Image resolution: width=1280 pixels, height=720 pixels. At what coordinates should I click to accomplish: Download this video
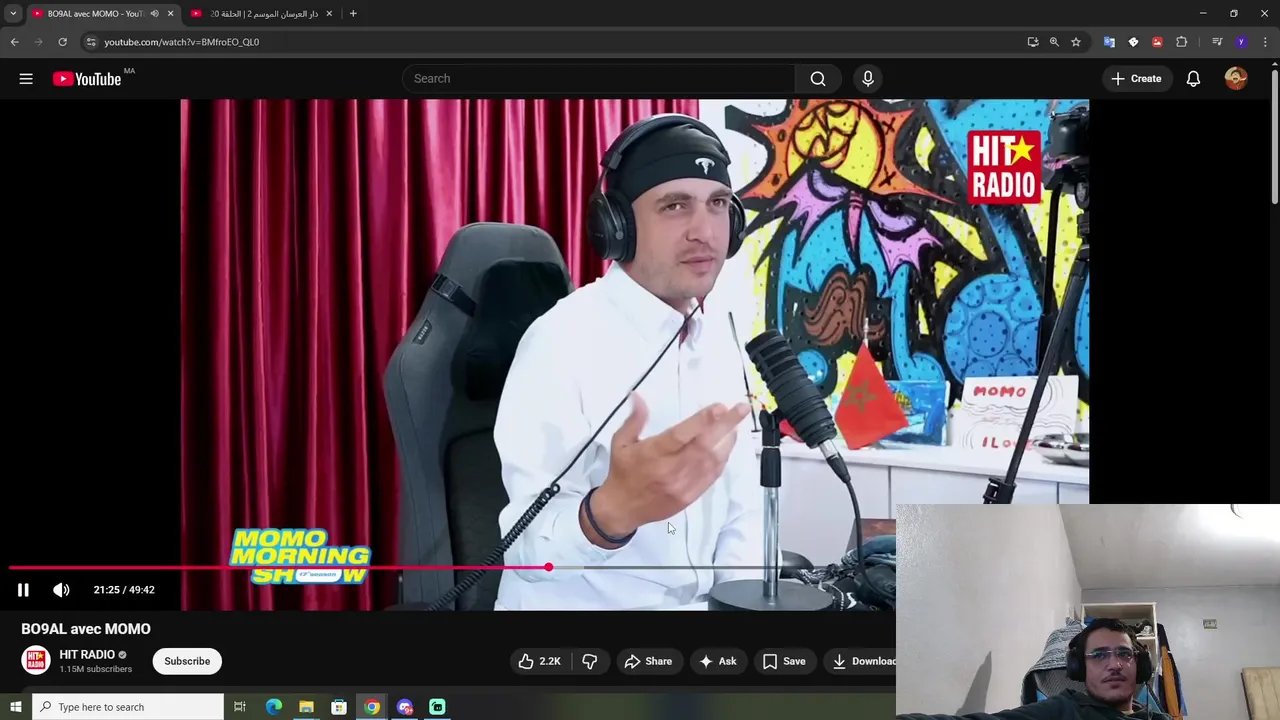point(862,661)
